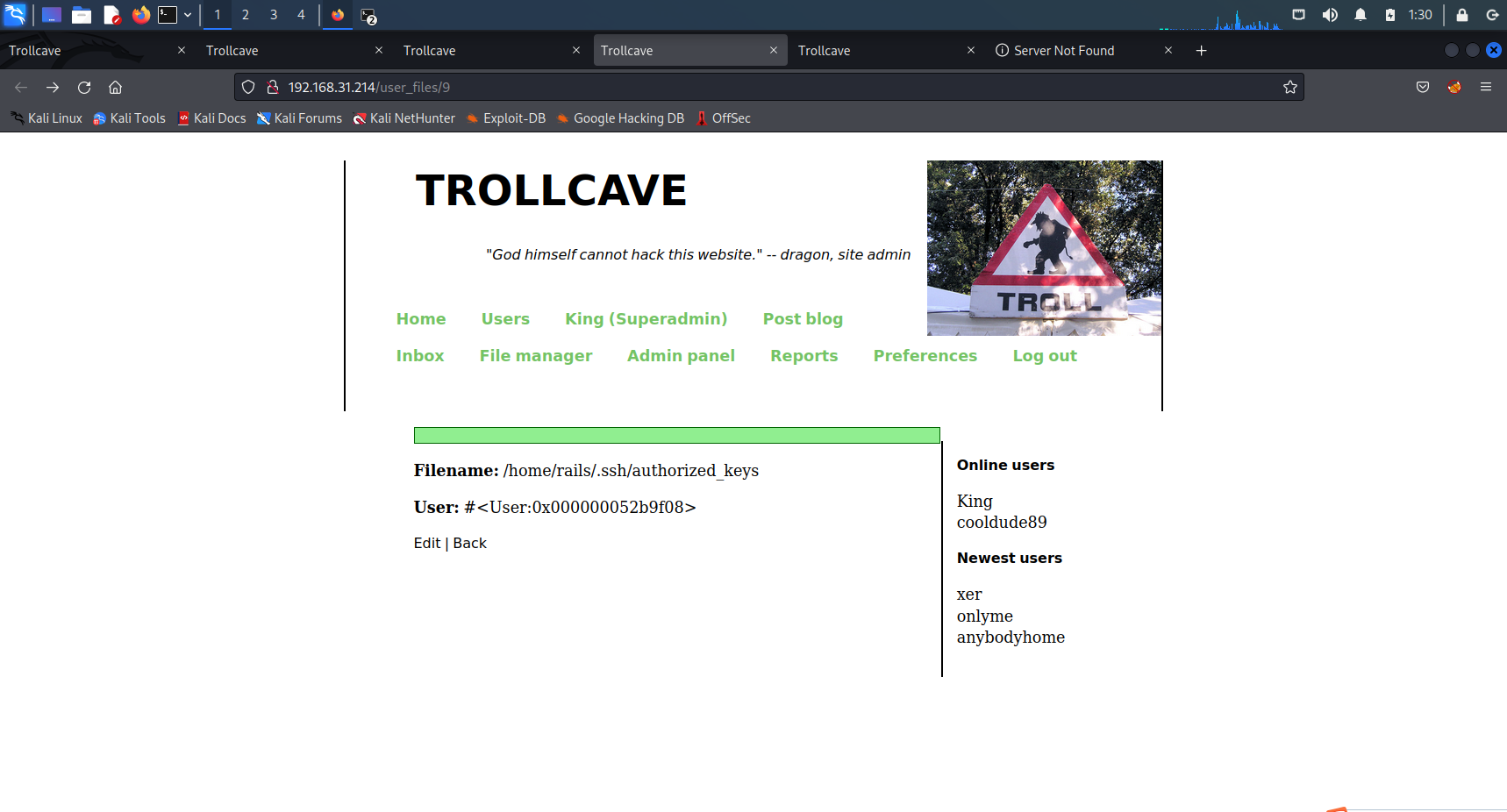This screenshot has width=1507, height=812.
Task: Launch Firefox from the top panel
Action: [140, 15]
